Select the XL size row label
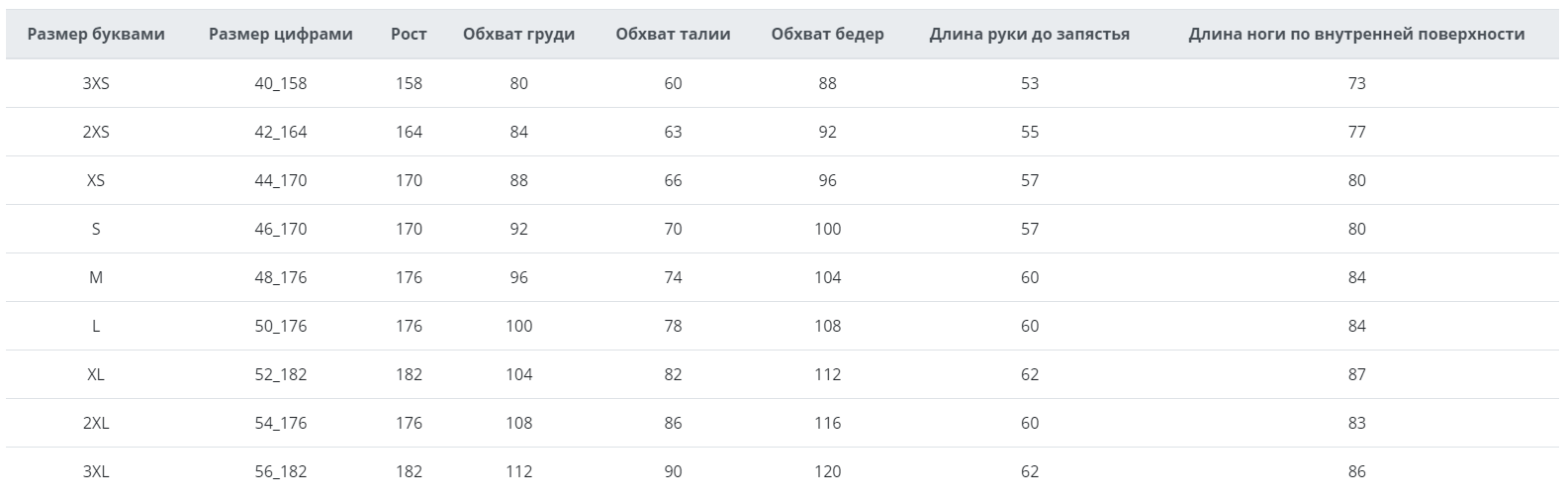The image size is (1568, 501). (96, 374)
